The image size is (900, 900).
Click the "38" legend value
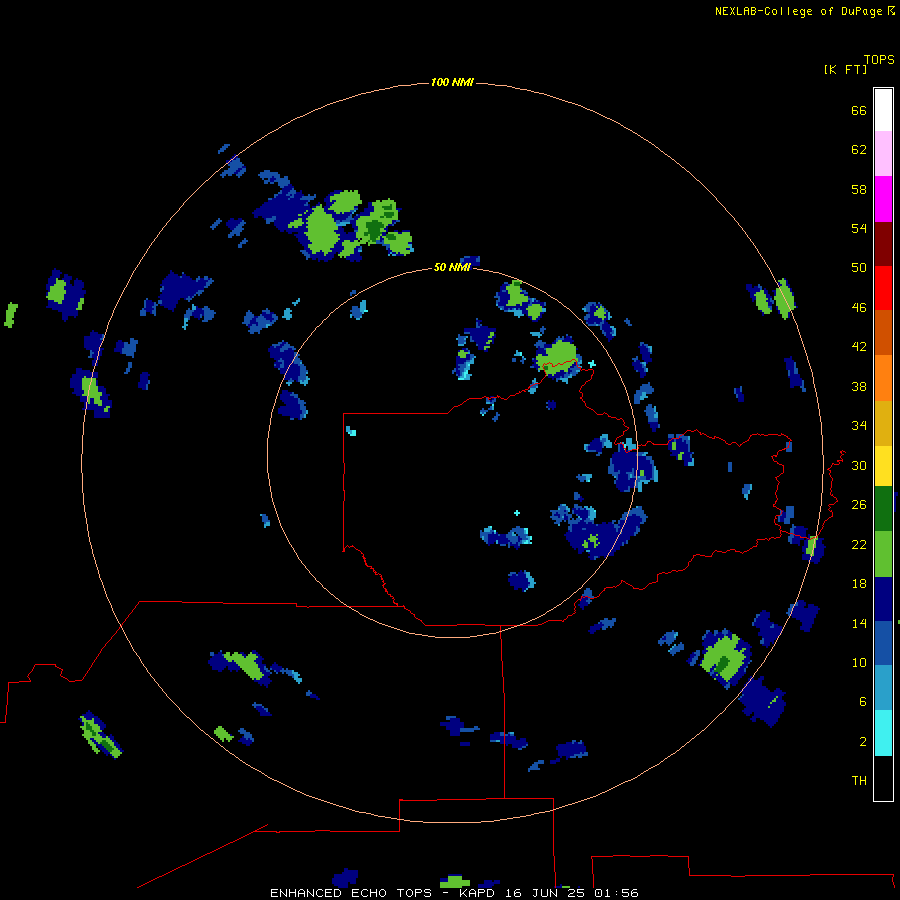coord(859,386)
